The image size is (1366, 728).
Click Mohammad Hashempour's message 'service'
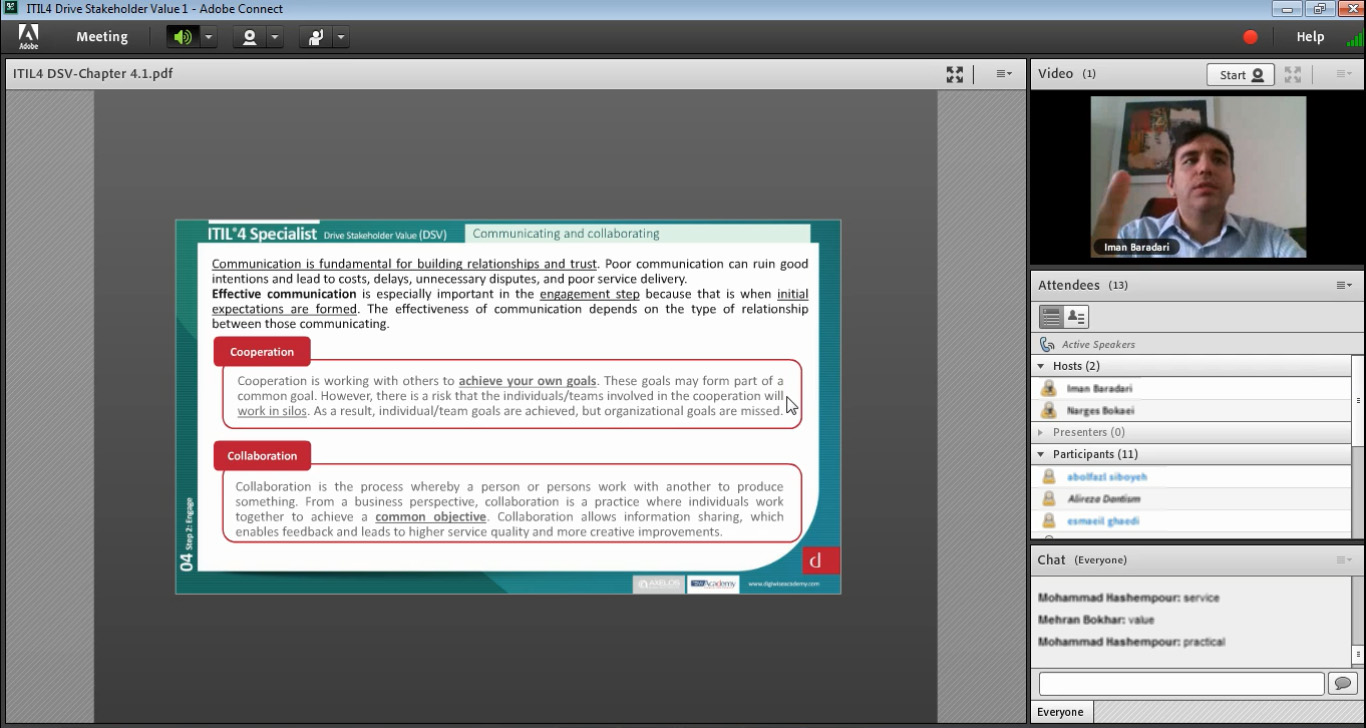pyautogui.click(x=1129, y=598)
